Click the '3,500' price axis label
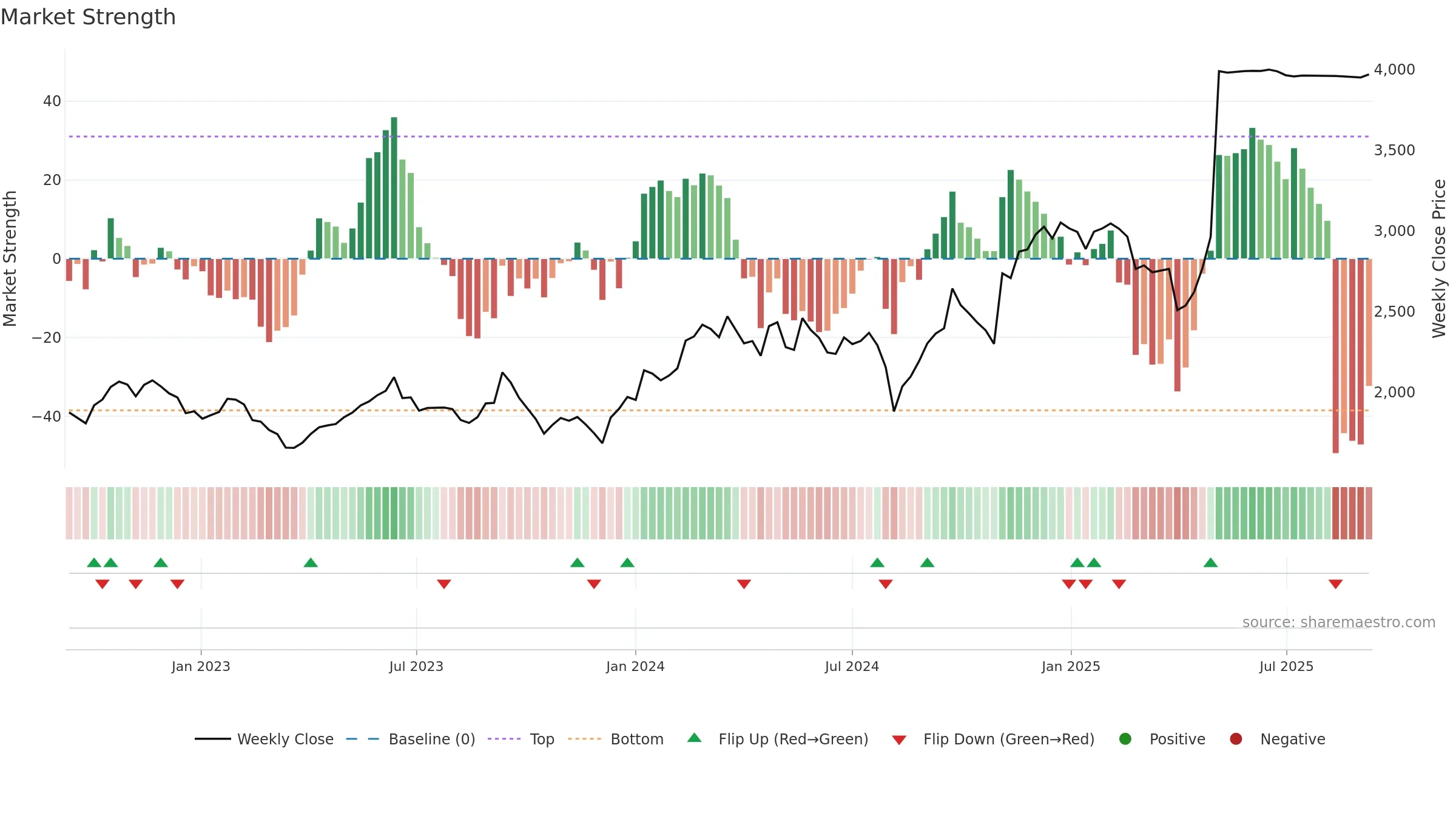1456x819 pixels. coord(1394,150)
